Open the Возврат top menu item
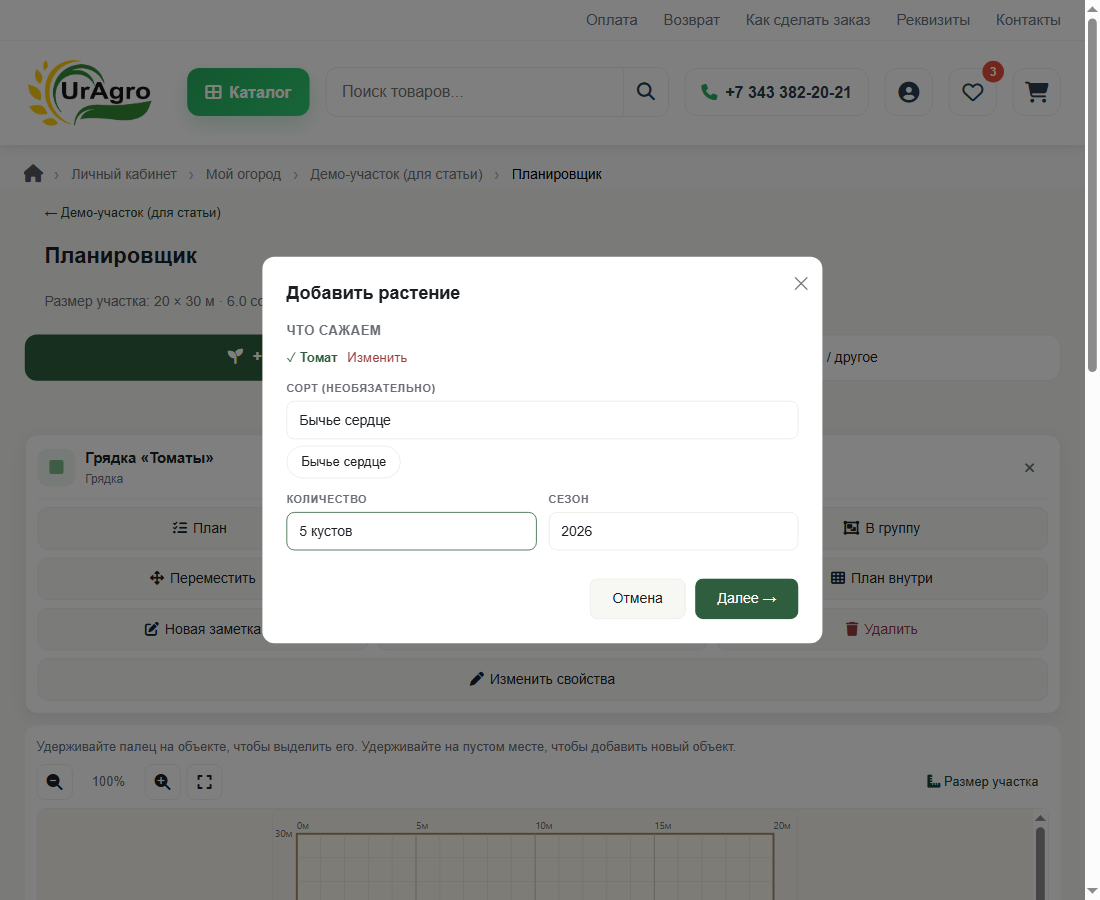Viewport: 1100px width, 900px height. click(691, 20)
